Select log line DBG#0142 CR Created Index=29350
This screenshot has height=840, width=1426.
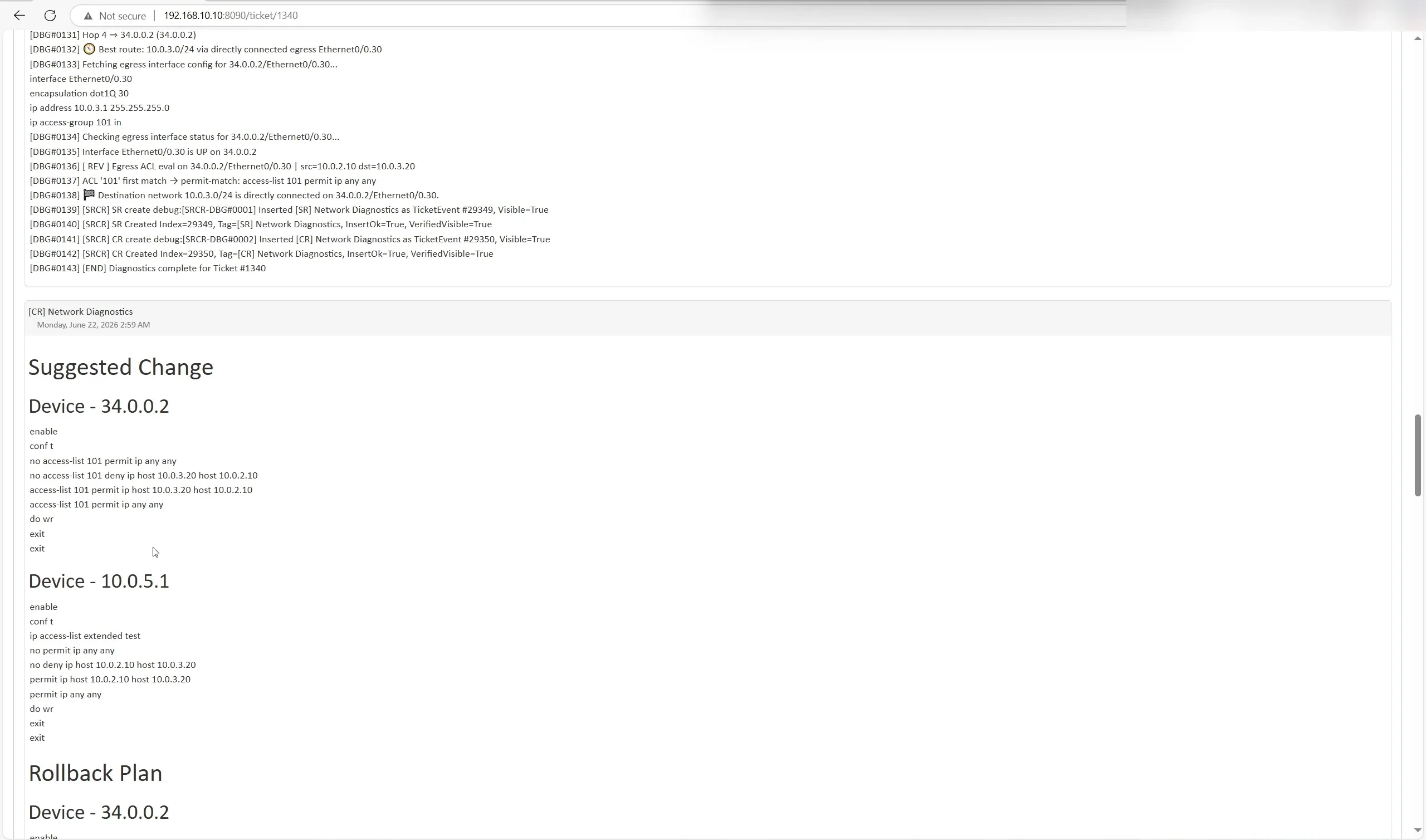(261, 253)
